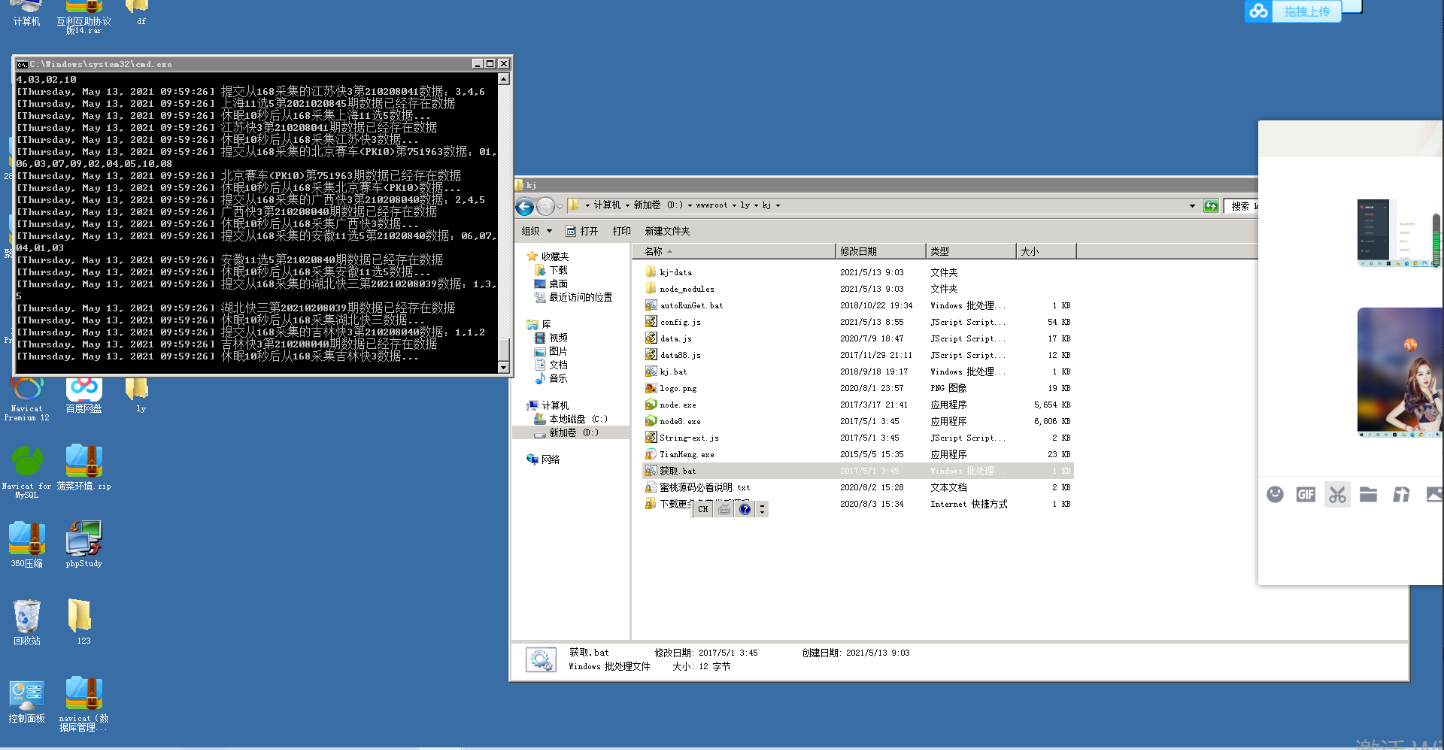
Task: Click the folder icon in chat toolbar
Action: (x=1369, y=494)
